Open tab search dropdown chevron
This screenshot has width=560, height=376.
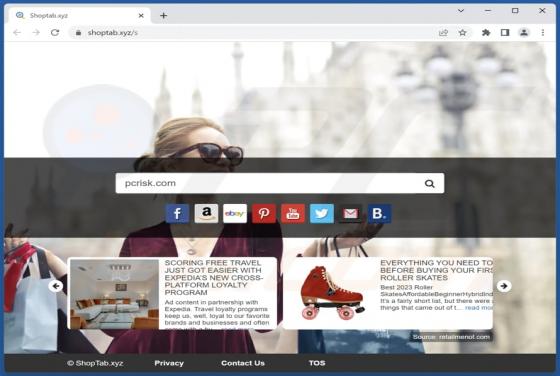[461, 11]
